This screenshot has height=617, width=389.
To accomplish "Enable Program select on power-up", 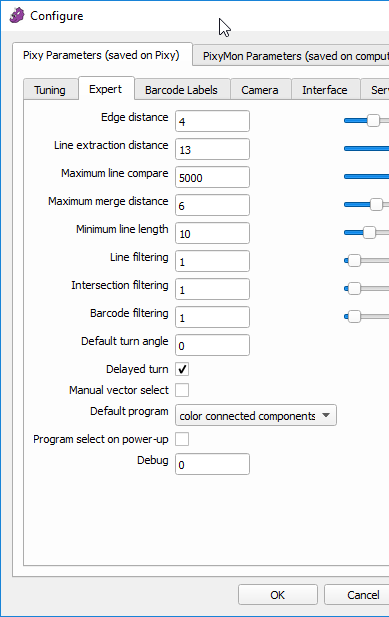I will 182,439.
